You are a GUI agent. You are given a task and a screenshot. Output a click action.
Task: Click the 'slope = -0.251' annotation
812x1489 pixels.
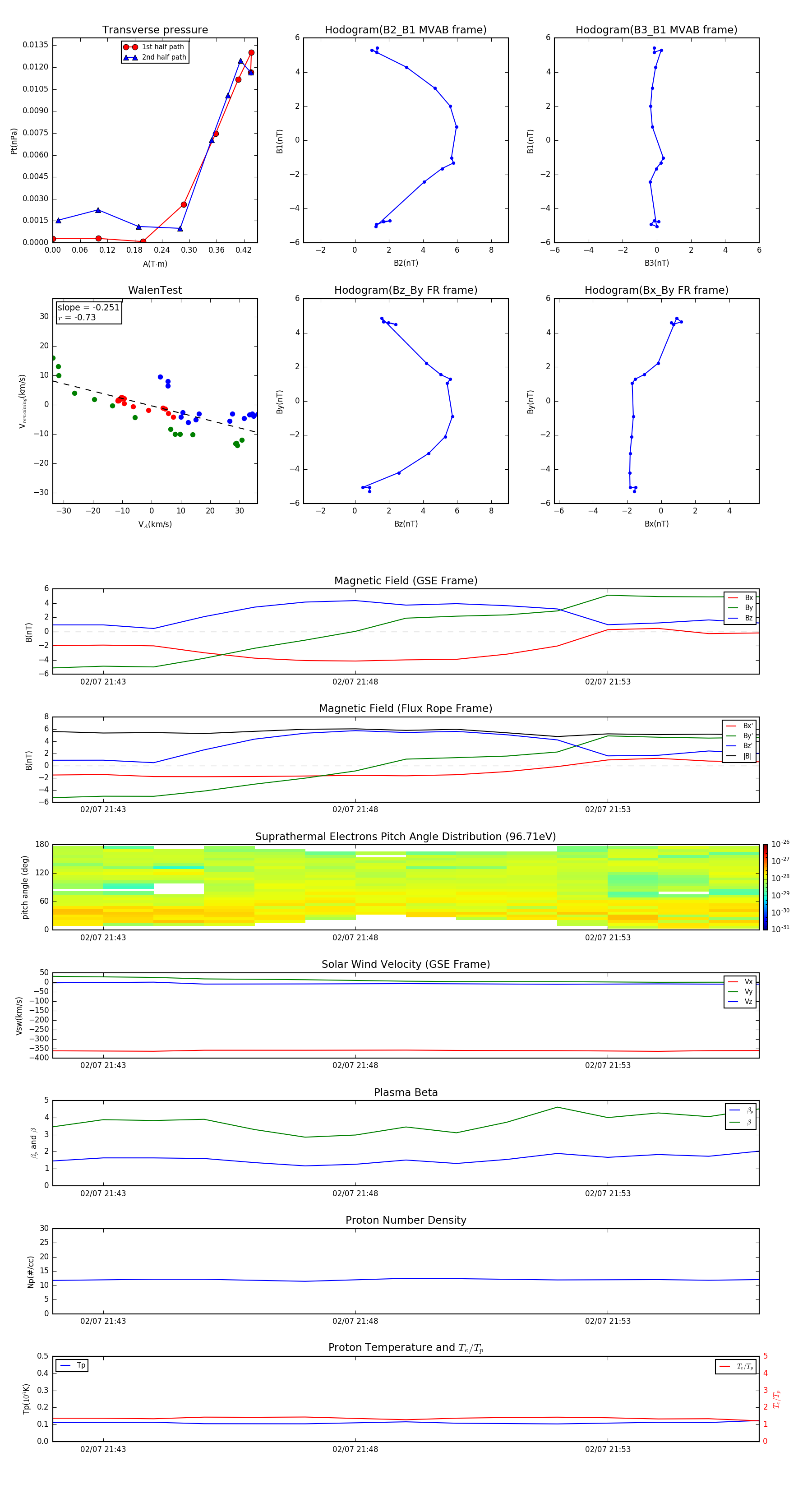point(88,308)
